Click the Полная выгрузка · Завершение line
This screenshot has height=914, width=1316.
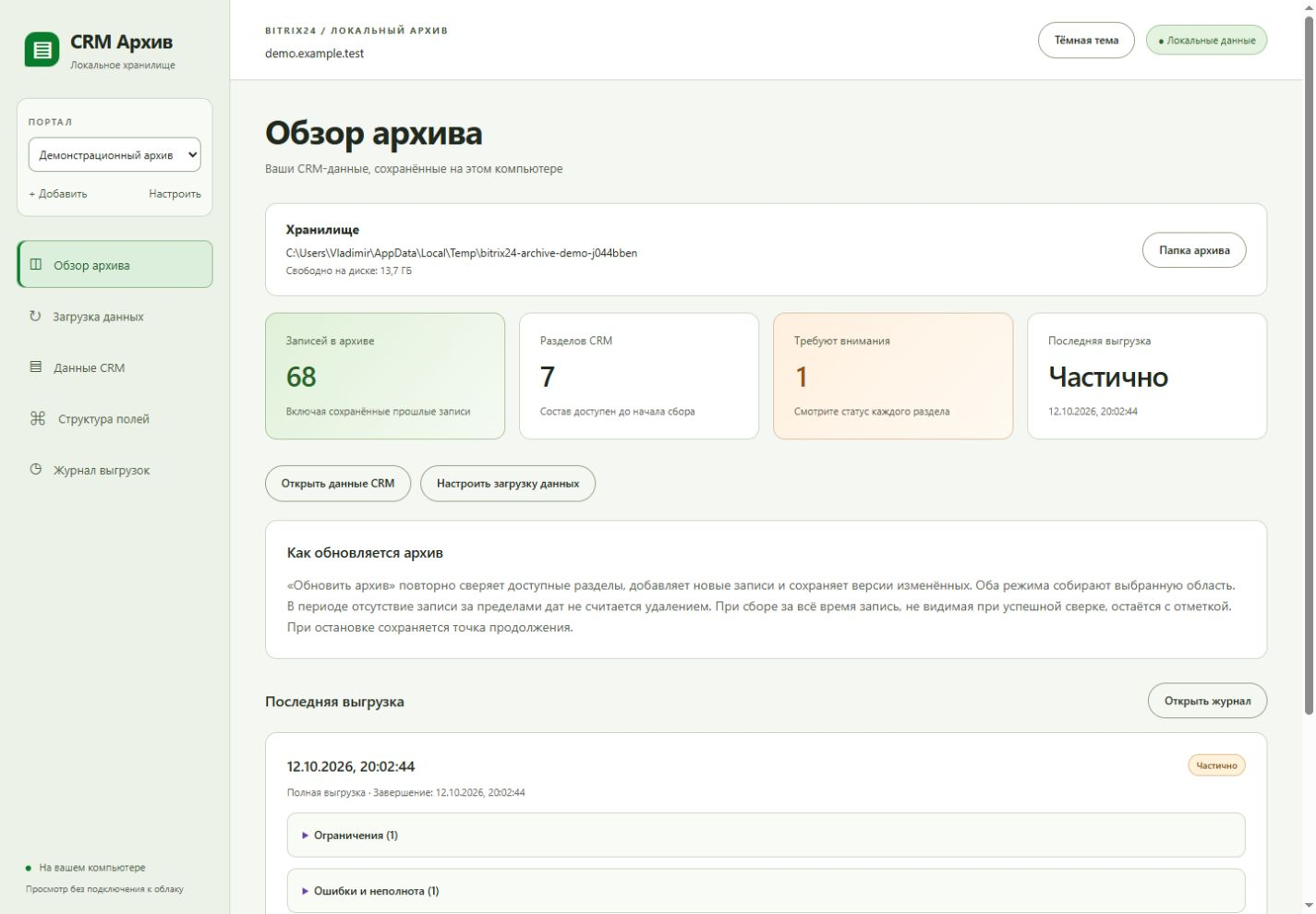(x=405, y=792)
